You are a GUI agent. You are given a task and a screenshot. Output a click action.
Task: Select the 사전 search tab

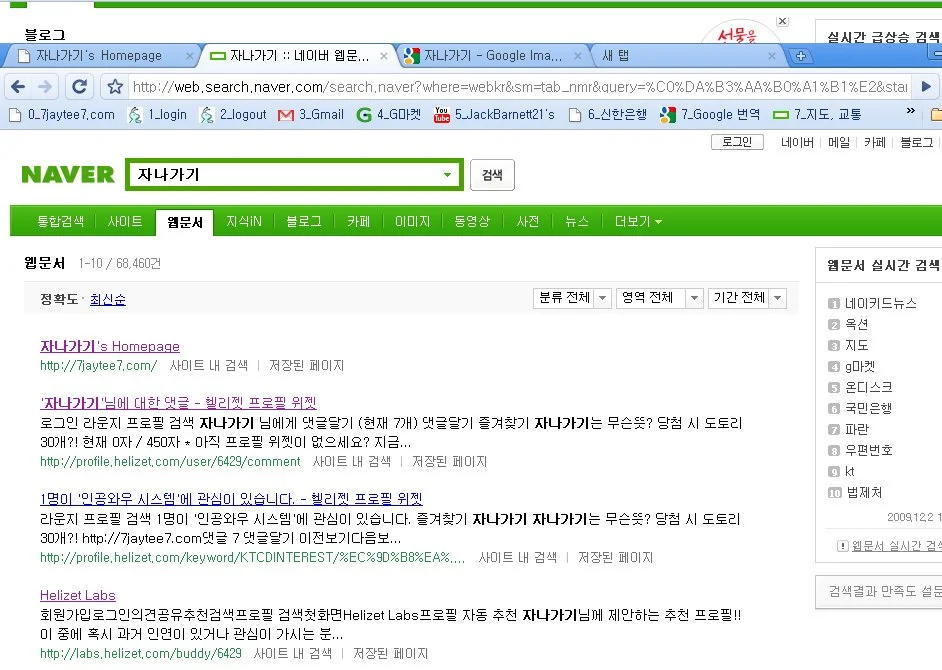coord(527,222)
